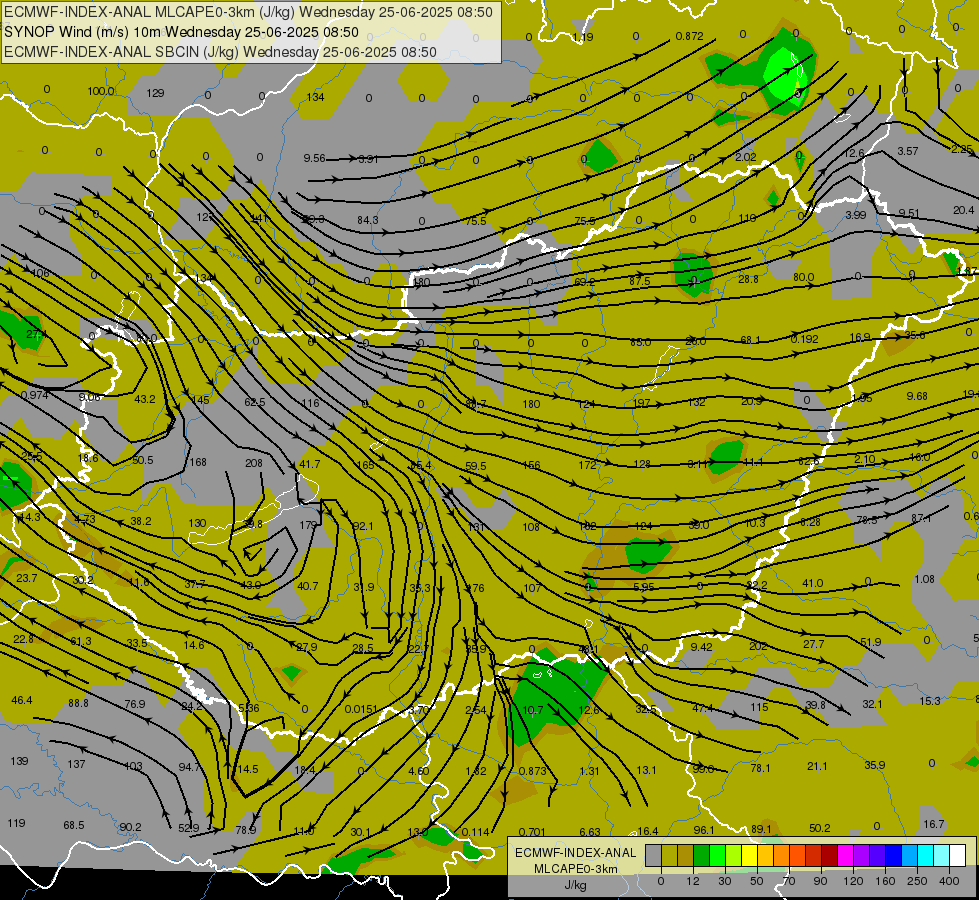Click the legend tick label '120'

click(x=854, y=881)
